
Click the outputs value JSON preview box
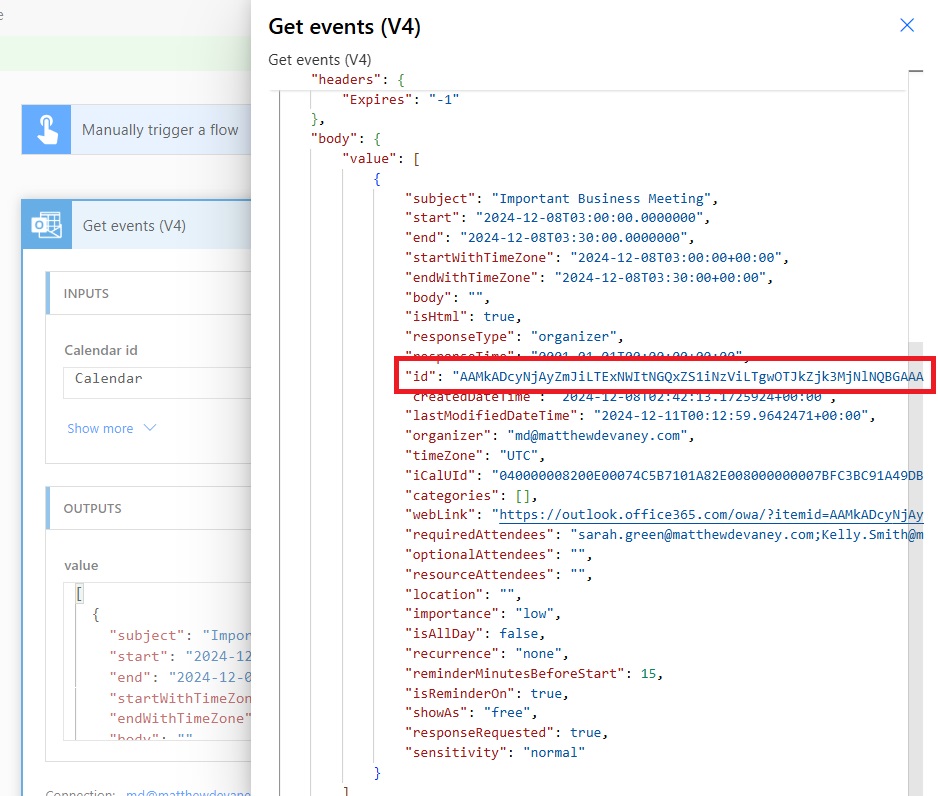click(x=160, y=660)
